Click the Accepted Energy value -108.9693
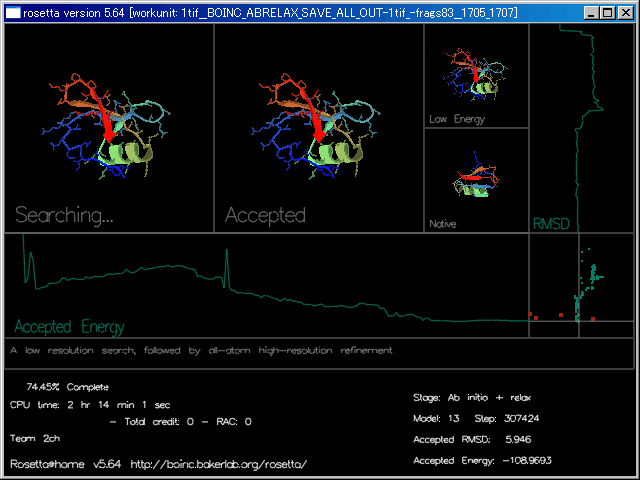The height and width of the screenshot is (480, 640). (529, 460)
